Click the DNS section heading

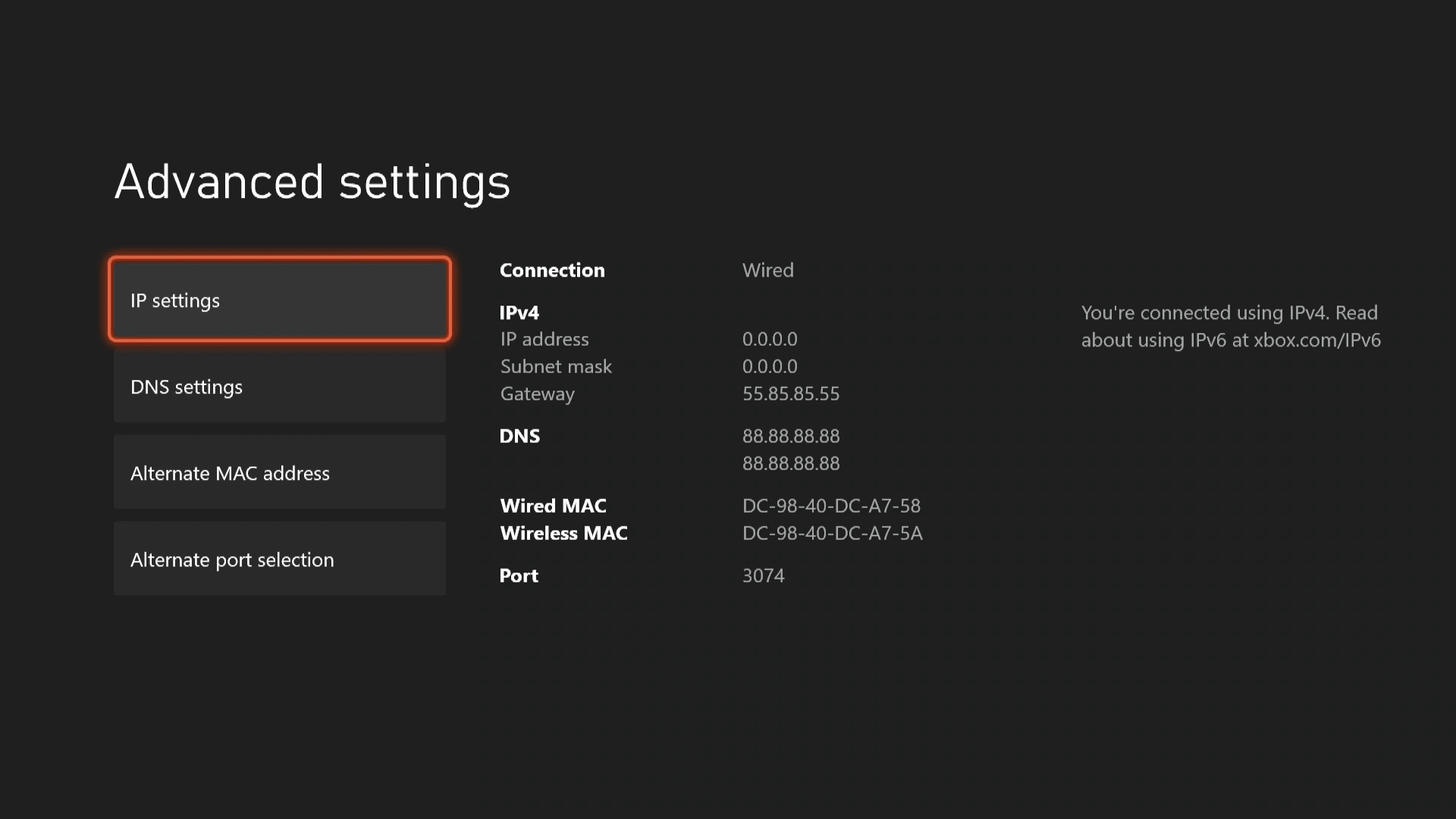click(519, 436)
